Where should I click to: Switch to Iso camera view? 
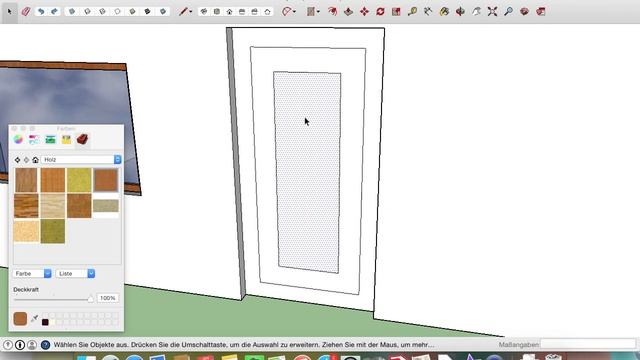[x=204, y=11]
